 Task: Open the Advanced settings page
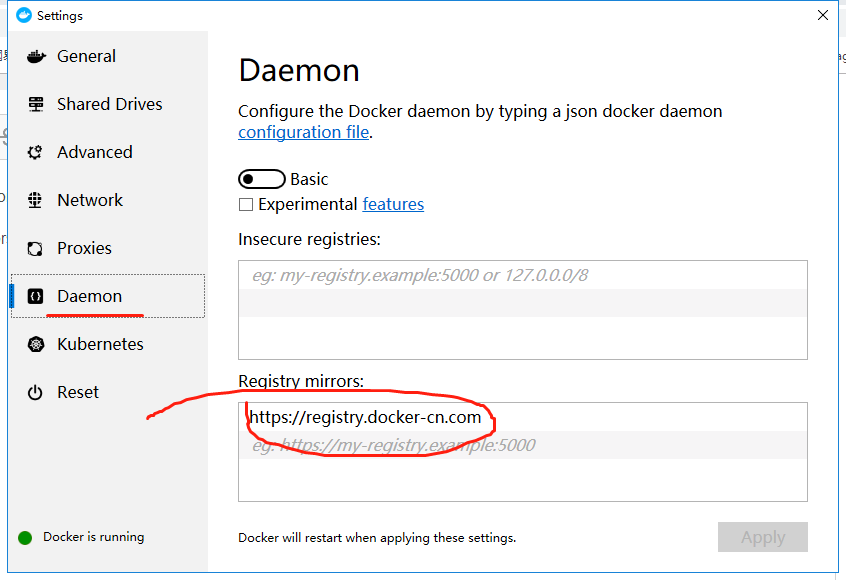pyautogui.click(x=108, y=152)
